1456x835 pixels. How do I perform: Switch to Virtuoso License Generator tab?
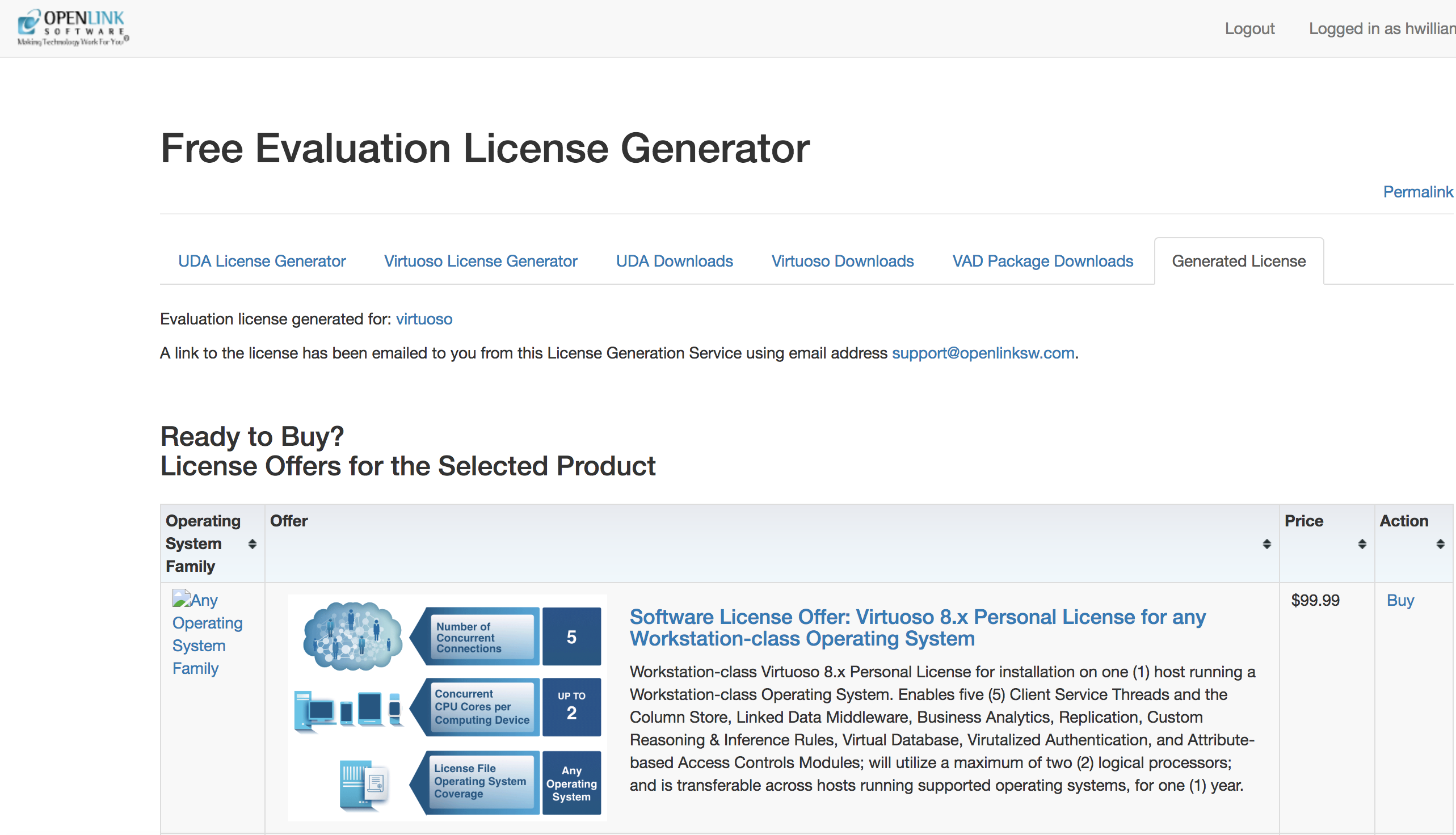(x=480, y=261)
